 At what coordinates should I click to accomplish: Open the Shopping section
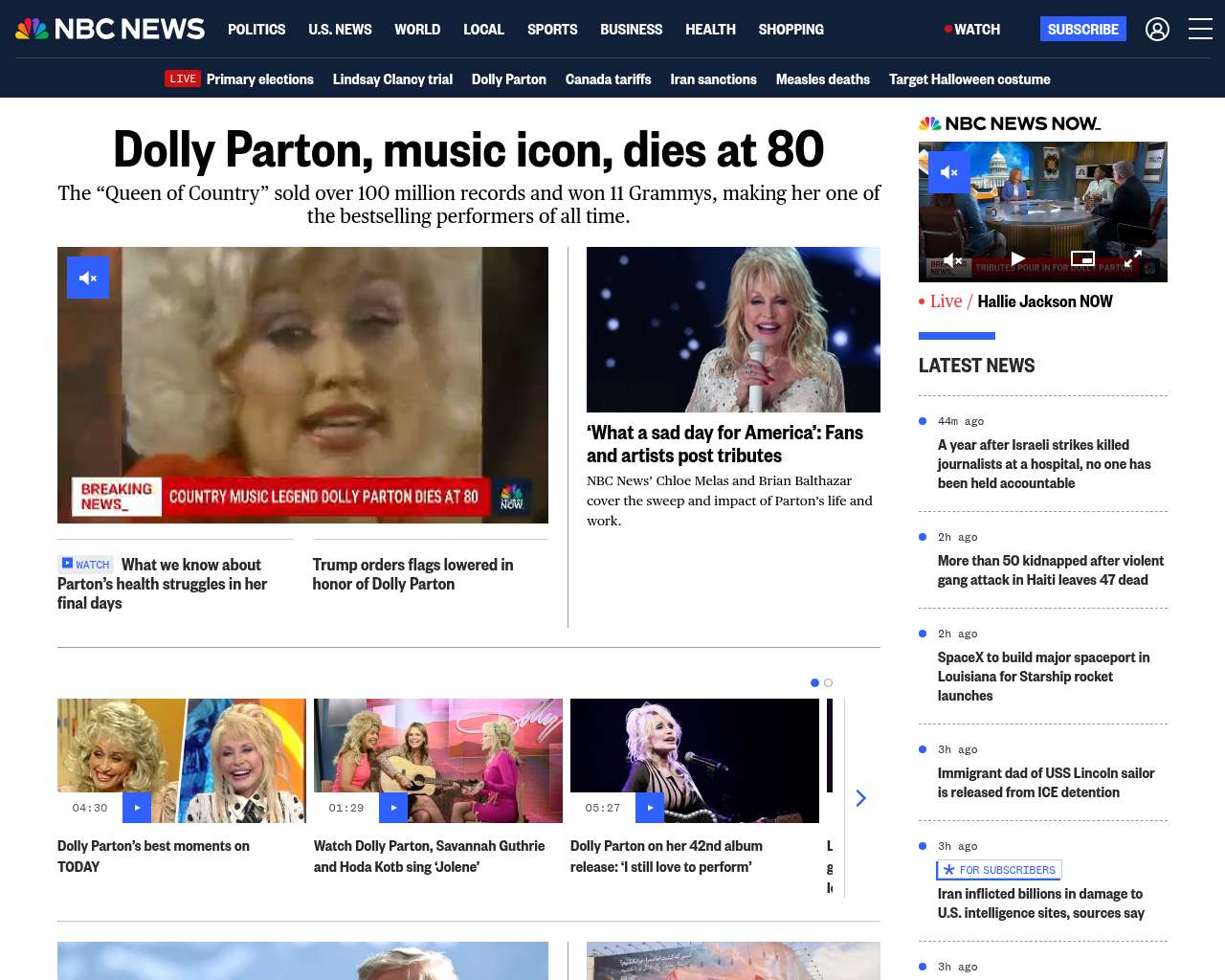coord(791,30)
